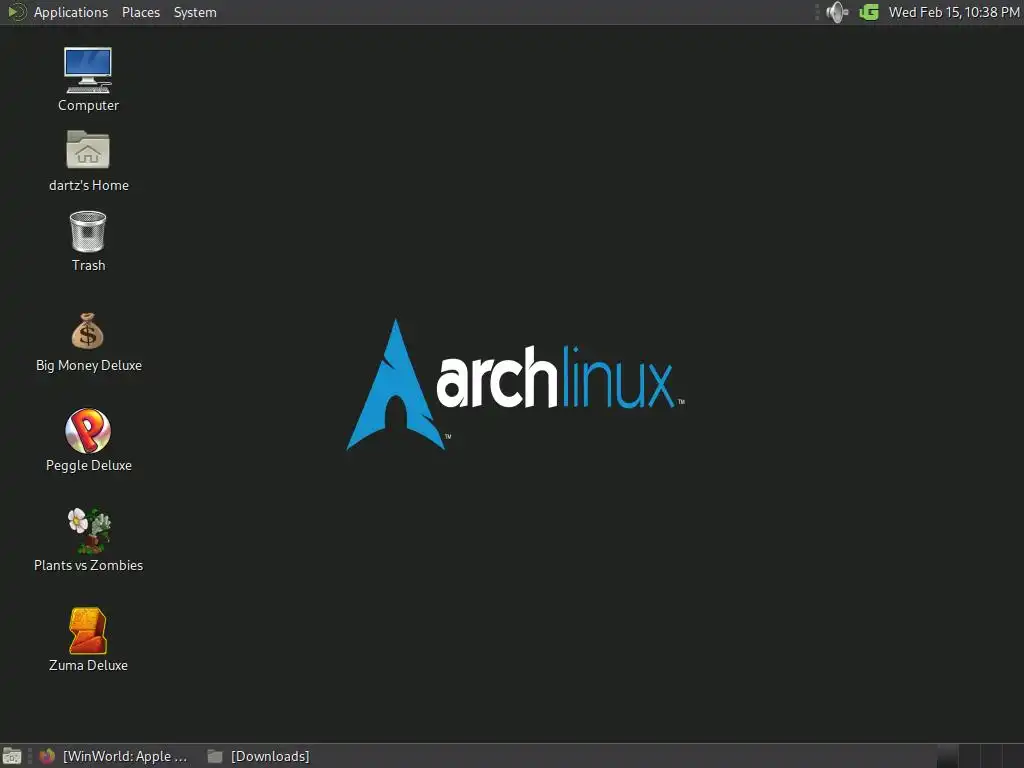Open the clock showing Wed Feb 15
Image resolution: width=1024 pixels, height=768 pixels.
[953, 12]
